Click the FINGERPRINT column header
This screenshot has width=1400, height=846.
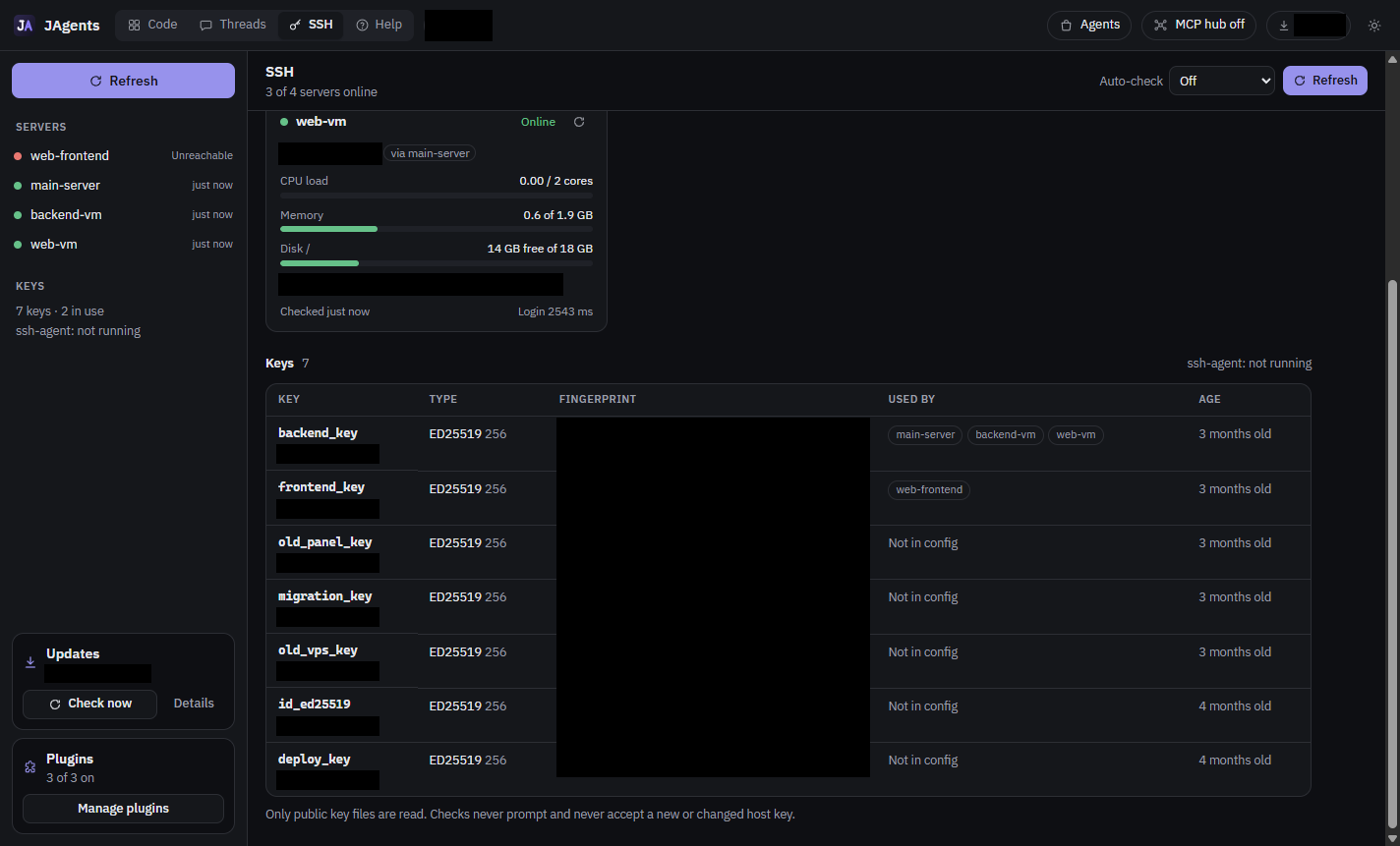click(598, 400)
